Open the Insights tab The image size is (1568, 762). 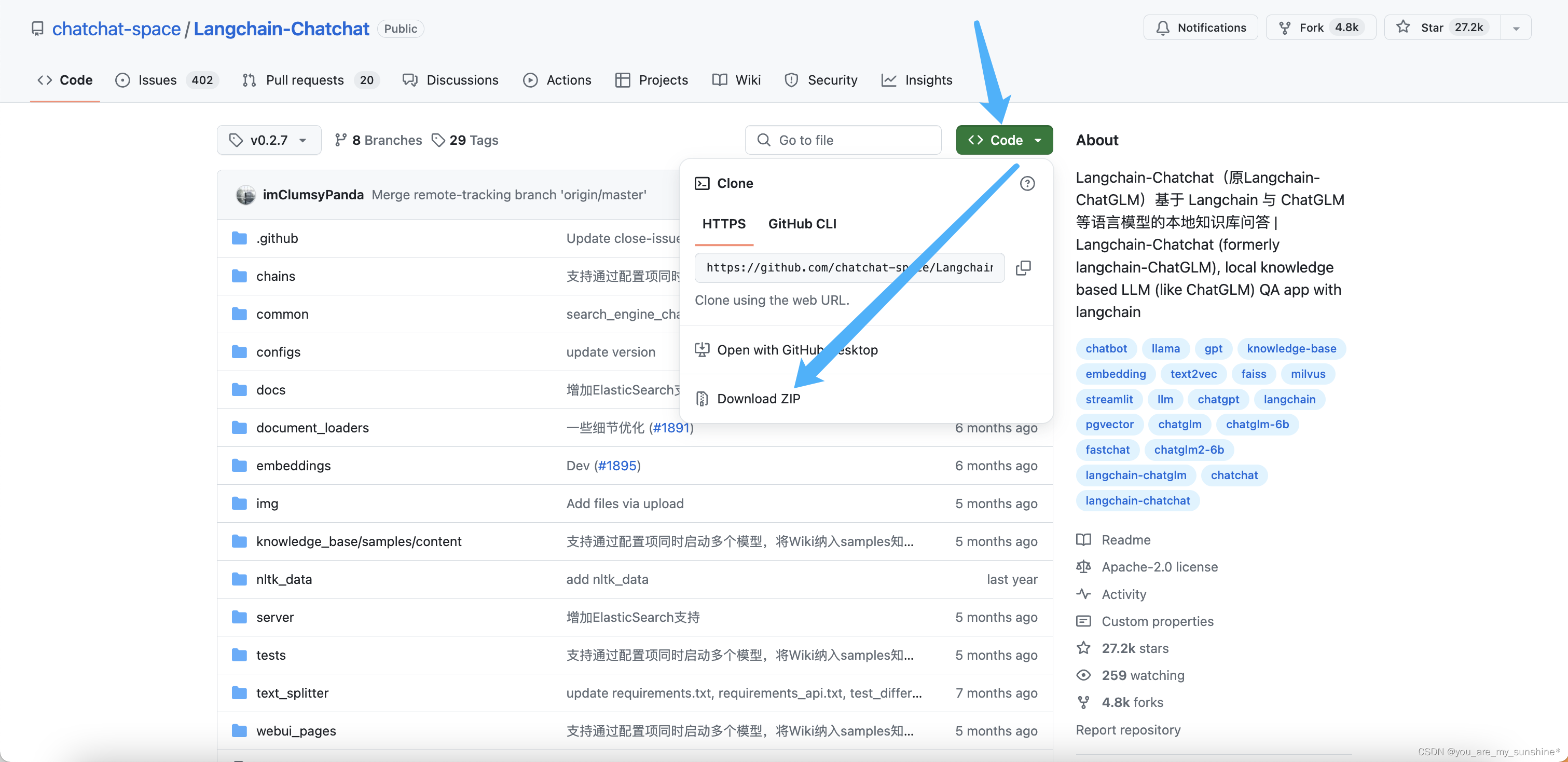[917, 80]
